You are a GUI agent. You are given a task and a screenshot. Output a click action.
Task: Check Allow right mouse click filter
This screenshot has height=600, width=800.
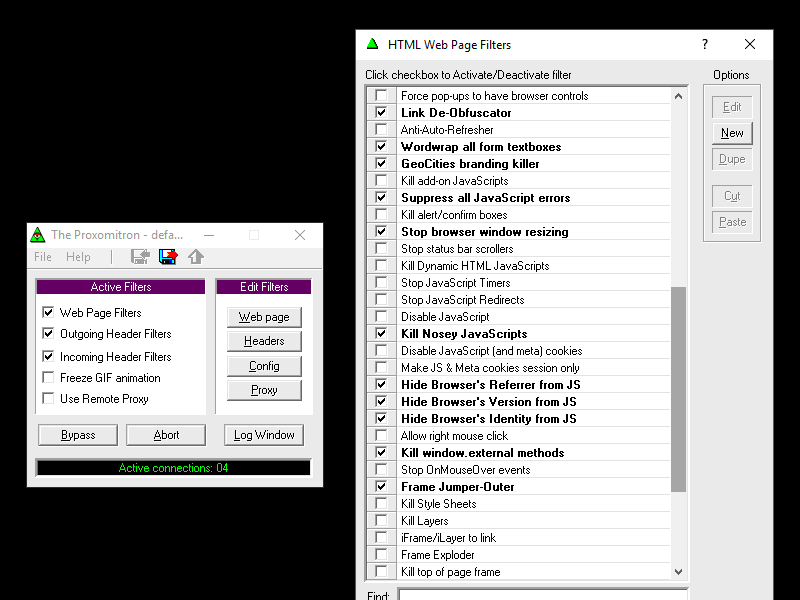tap(381, 435)
